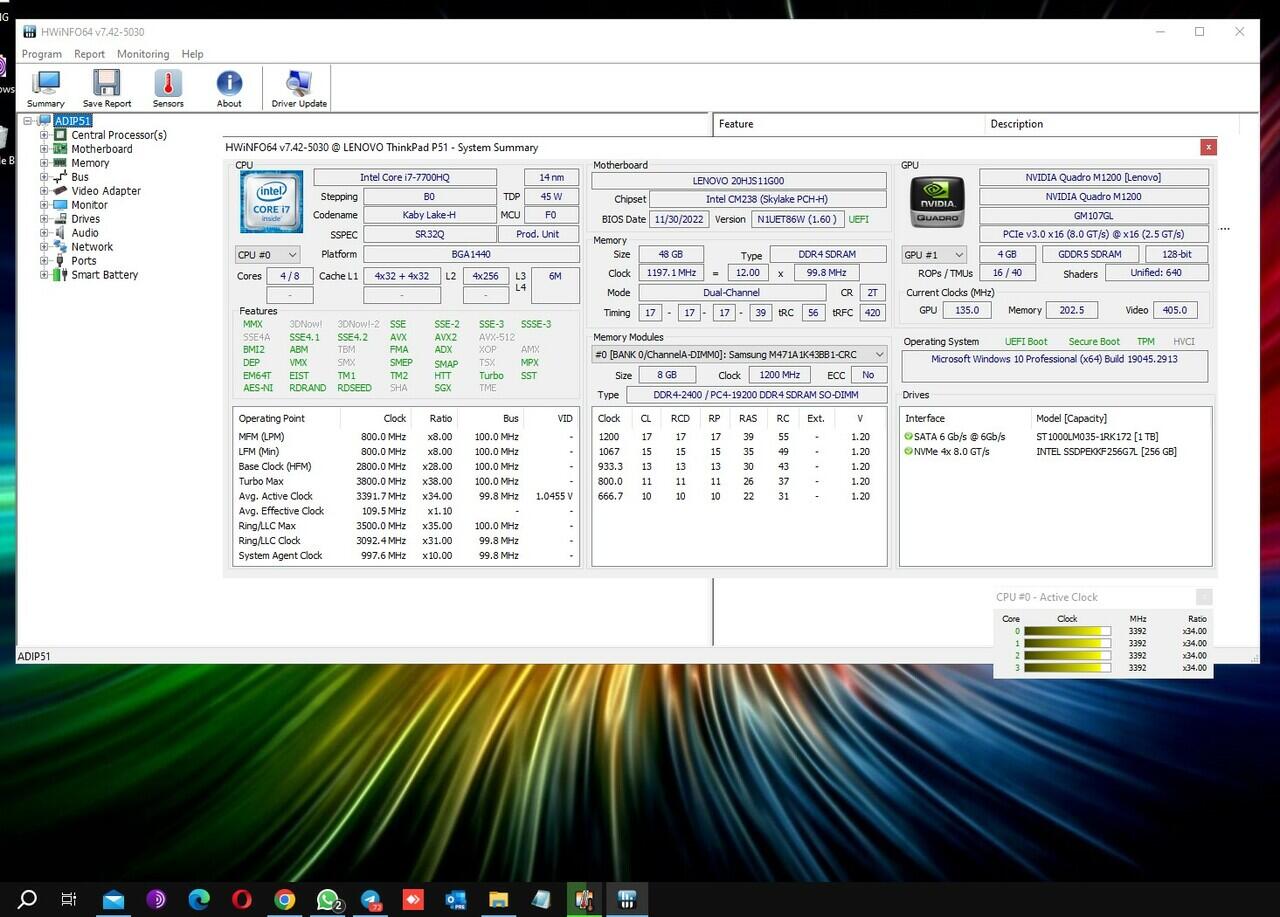Click the Intel CM238 chipset value
This screenshot has height=917, width=1280.
(768, 200)
